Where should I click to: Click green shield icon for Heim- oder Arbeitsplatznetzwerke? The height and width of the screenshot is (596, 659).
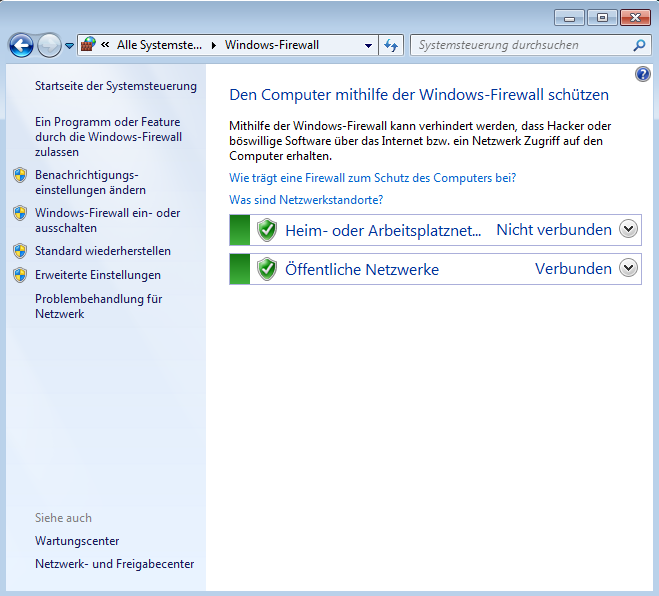pyautogui.click(x=267, y=230)
